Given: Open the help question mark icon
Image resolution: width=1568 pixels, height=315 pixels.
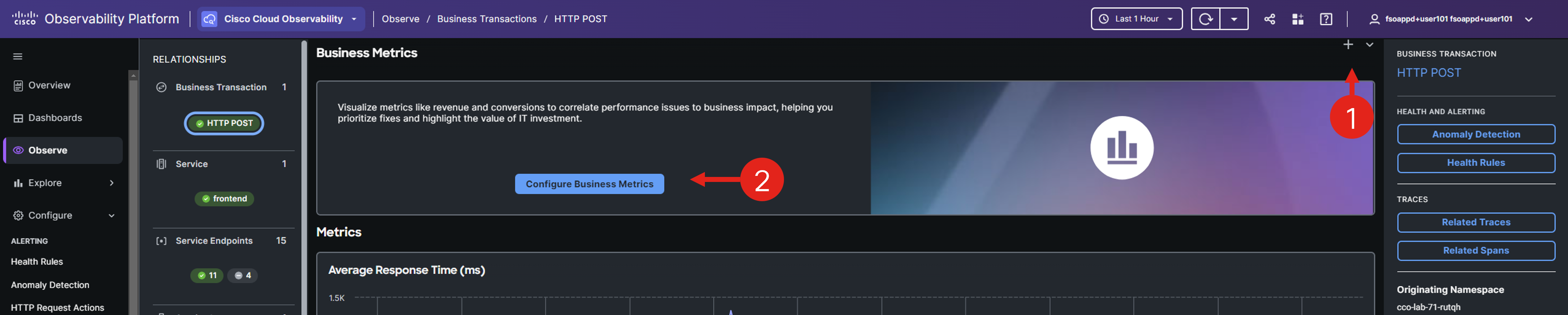Looking at the screenshot, I should 1326,19.
